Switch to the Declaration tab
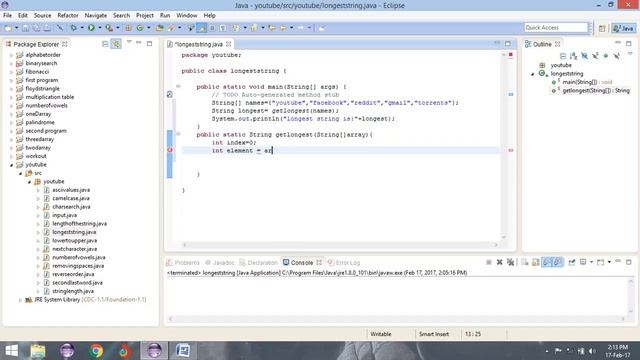Image resolution: width=640 pixels, height=360 pixels. click(259, 262)
